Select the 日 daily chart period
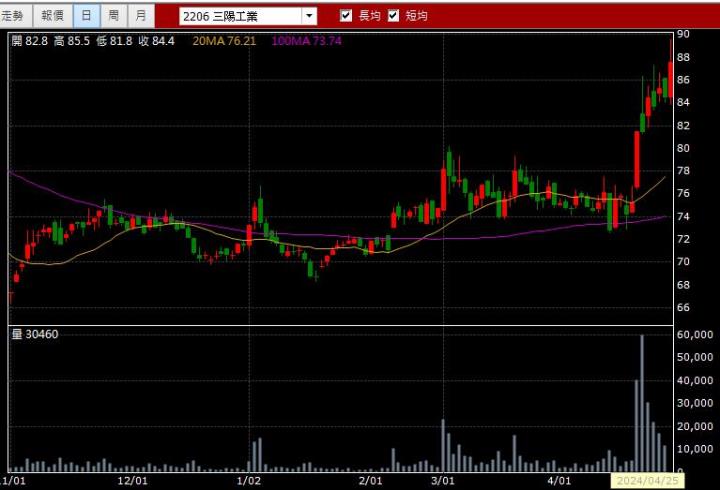The image size is (720, 490). coord(86,15)
